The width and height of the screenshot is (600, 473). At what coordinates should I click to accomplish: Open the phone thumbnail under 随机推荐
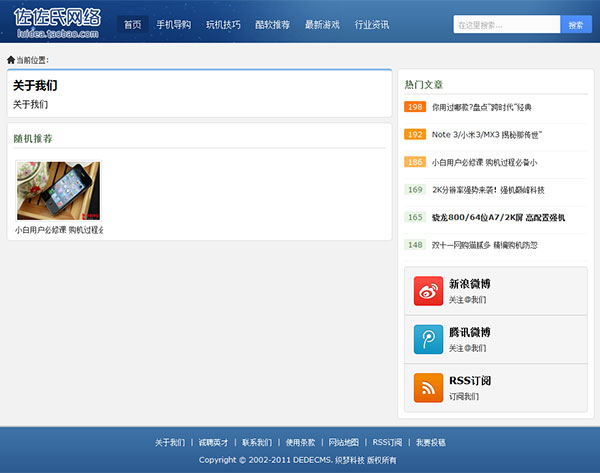[59, 190]
